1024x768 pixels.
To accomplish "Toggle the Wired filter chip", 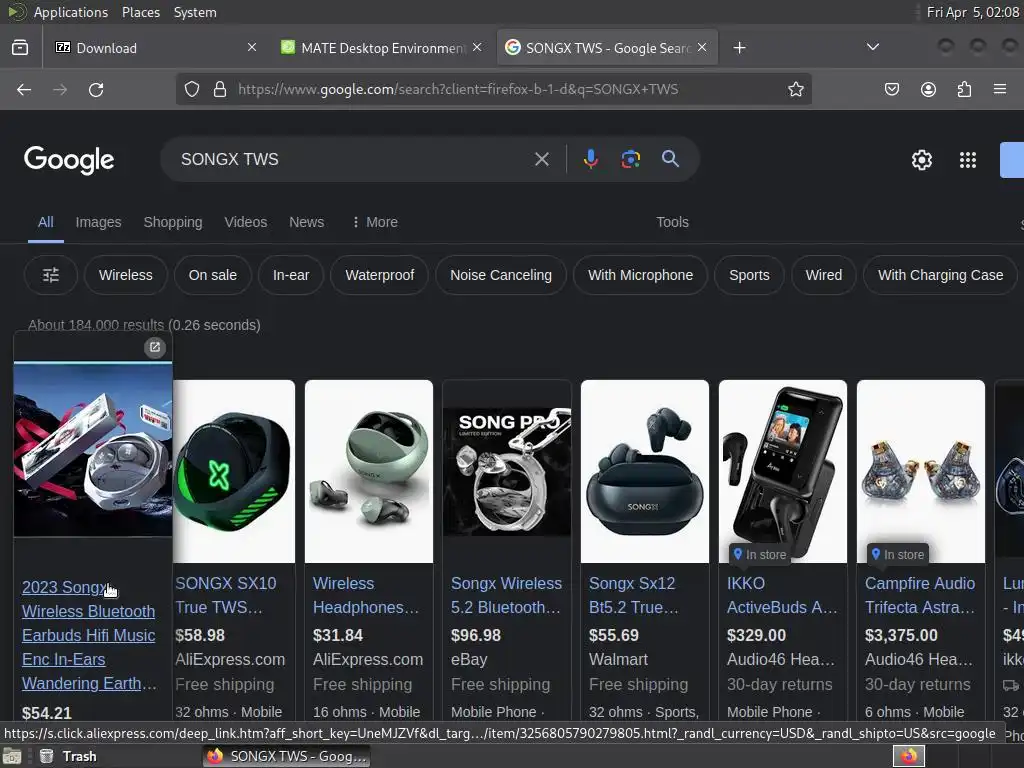I will [x=823, y=275].
